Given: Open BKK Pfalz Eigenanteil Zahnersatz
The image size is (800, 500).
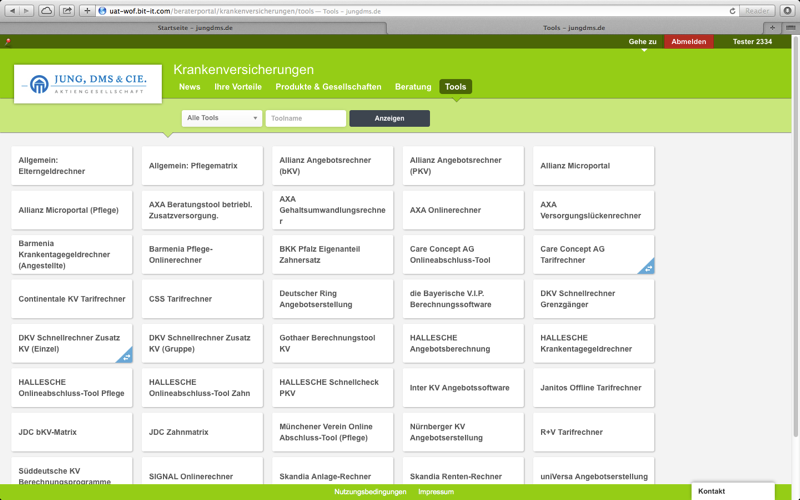Looking at the screenshot, I should point(333,255).
